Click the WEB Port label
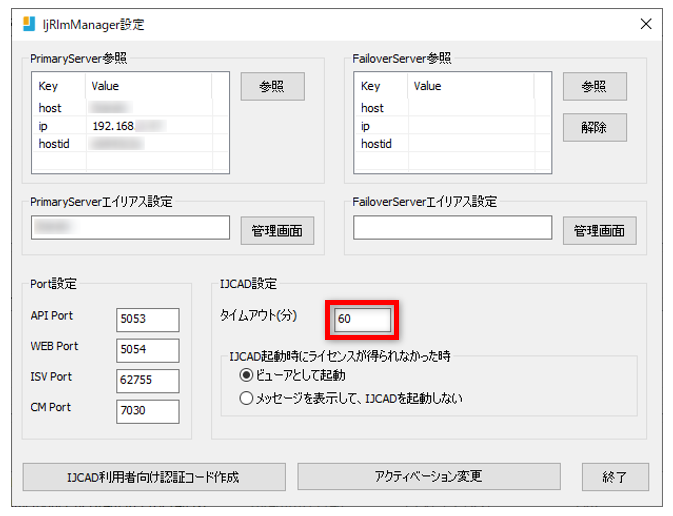The width and height of the screenshot is (673, 516). click(x=55, y=346)
